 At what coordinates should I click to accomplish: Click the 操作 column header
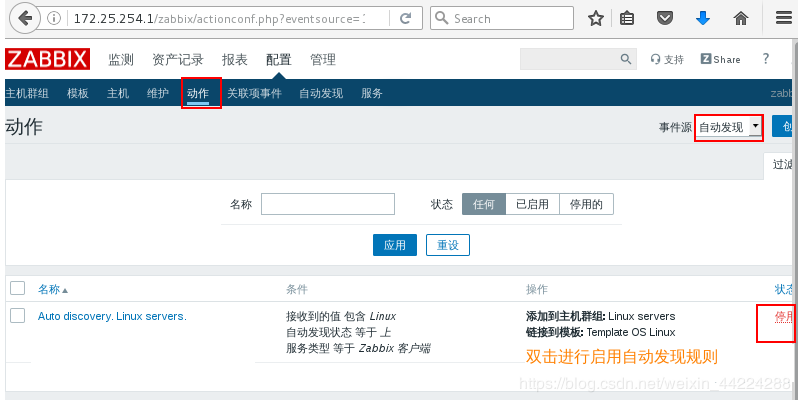537,289
